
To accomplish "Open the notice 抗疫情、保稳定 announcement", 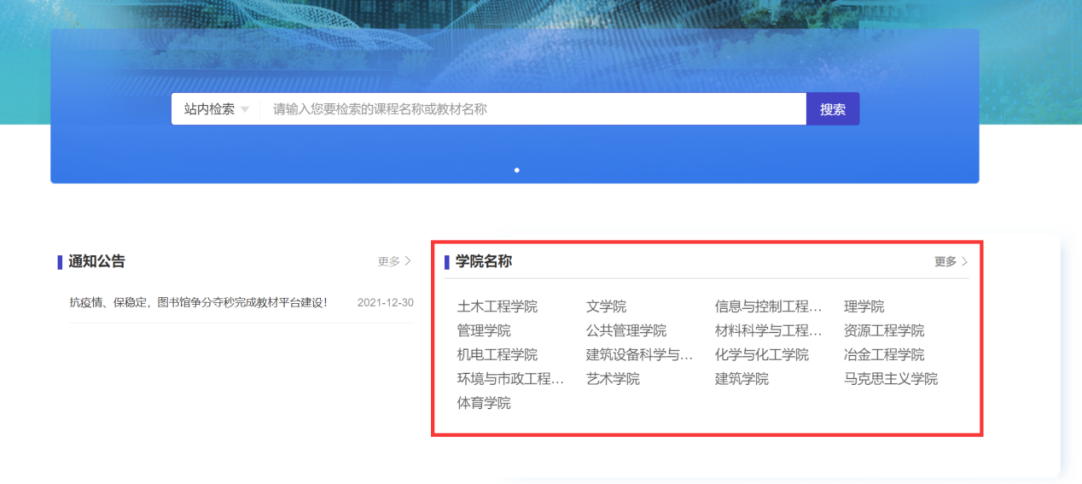I will tap(199, 302).
